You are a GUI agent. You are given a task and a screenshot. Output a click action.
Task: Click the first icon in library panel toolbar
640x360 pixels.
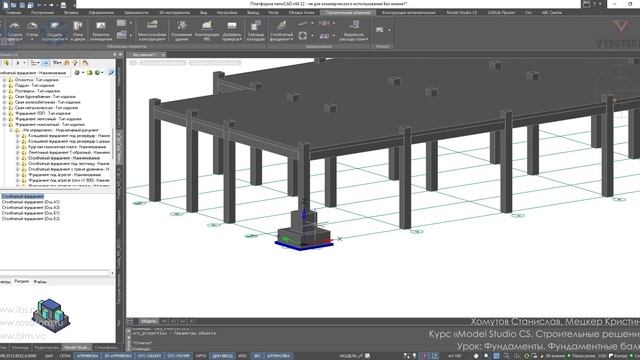6,63
